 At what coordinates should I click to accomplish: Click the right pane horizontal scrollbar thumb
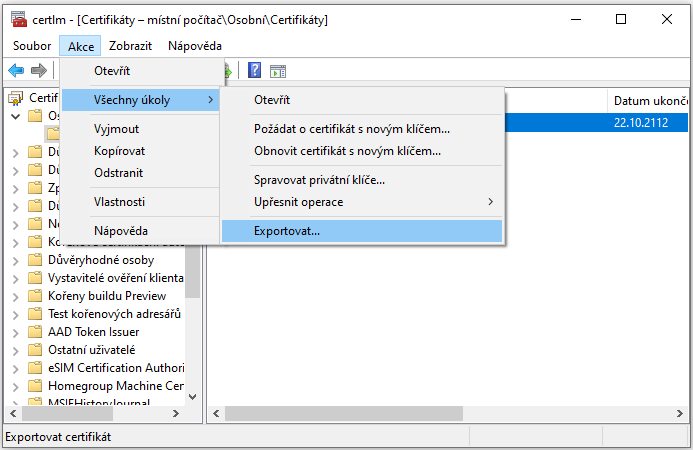pos(344,414)
